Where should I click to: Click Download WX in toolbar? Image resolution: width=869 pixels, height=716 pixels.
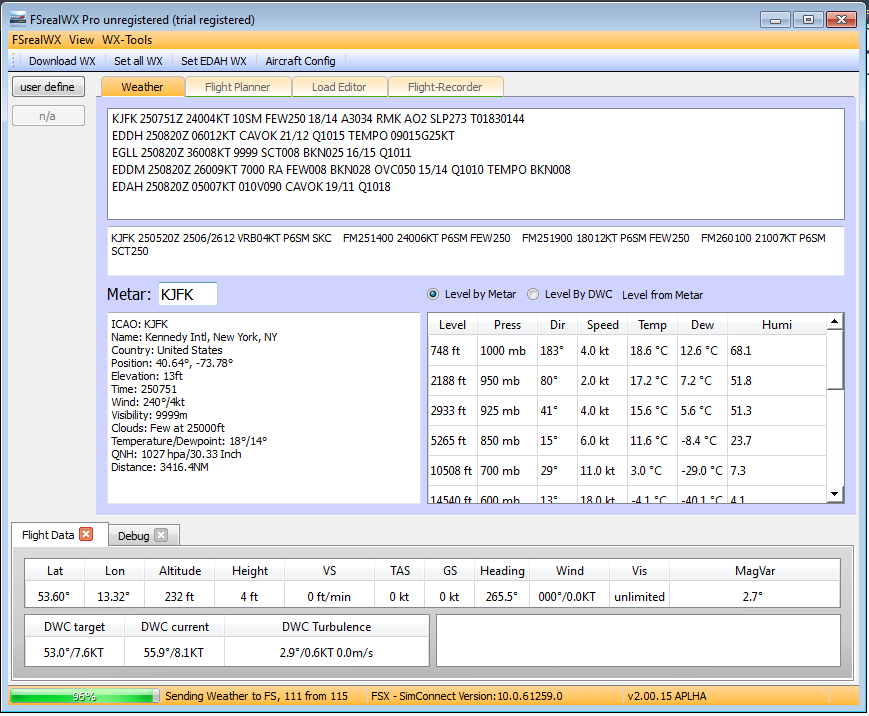(62, 61)
